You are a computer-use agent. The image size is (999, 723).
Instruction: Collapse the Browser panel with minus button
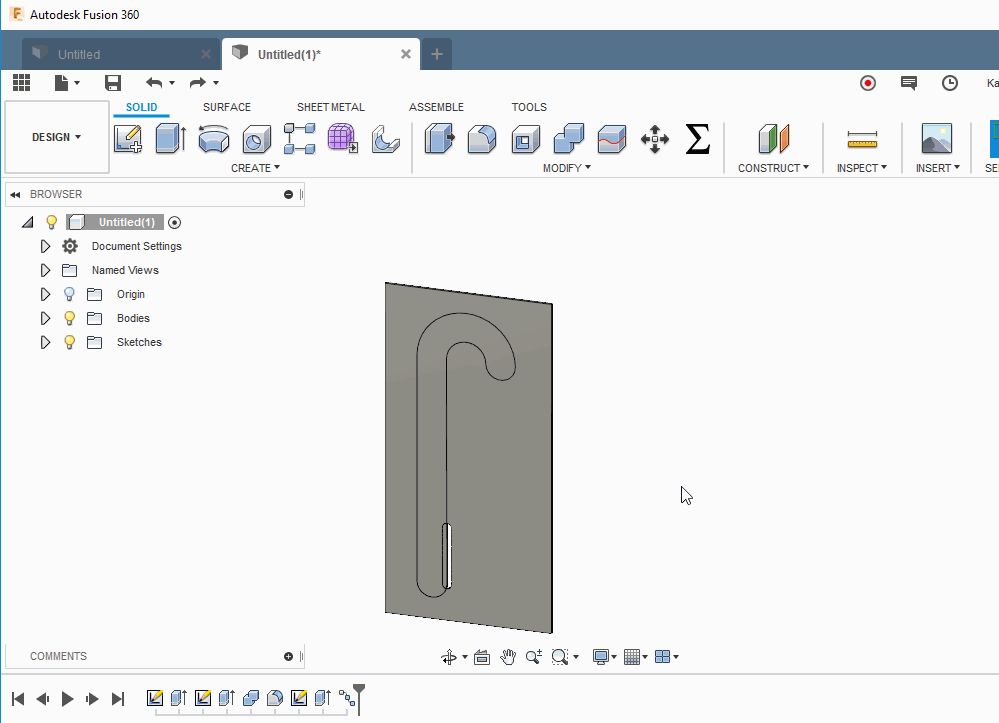click(x=289, y=194)
